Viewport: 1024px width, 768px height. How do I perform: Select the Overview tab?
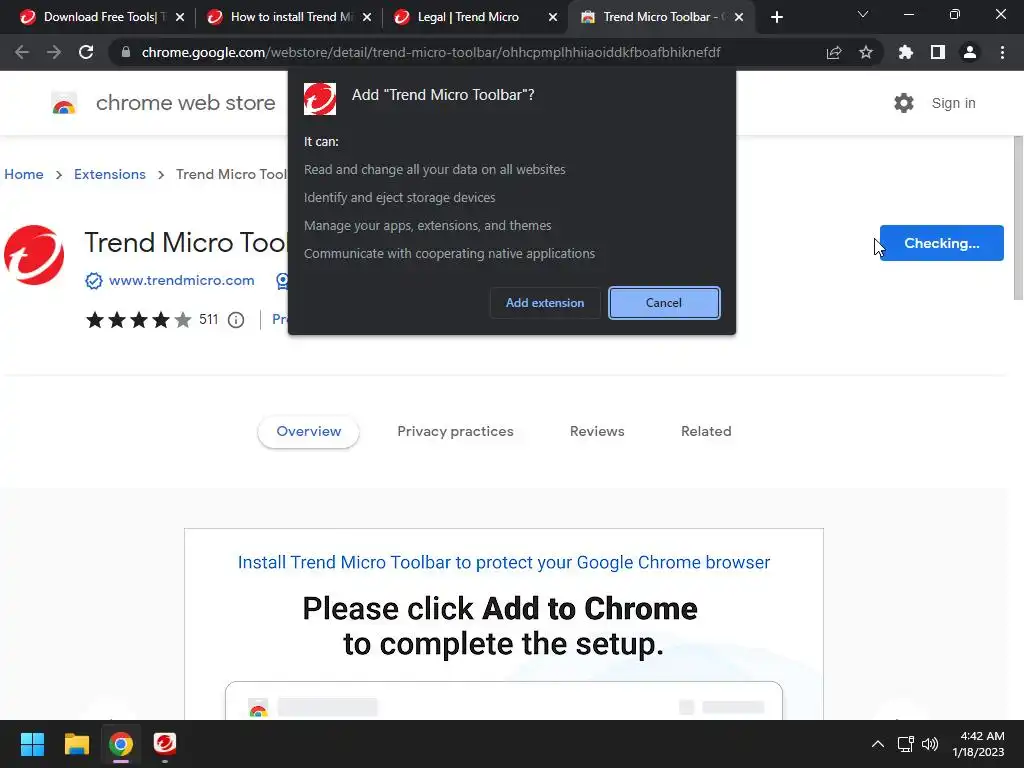click(308, 432)
